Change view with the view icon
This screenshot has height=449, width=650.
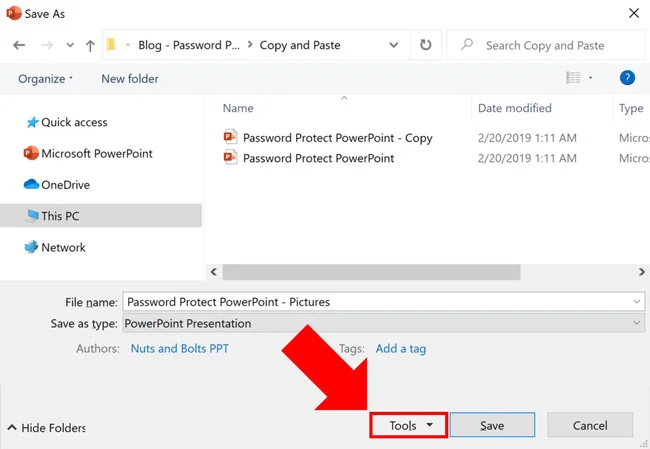click(573, 78)
